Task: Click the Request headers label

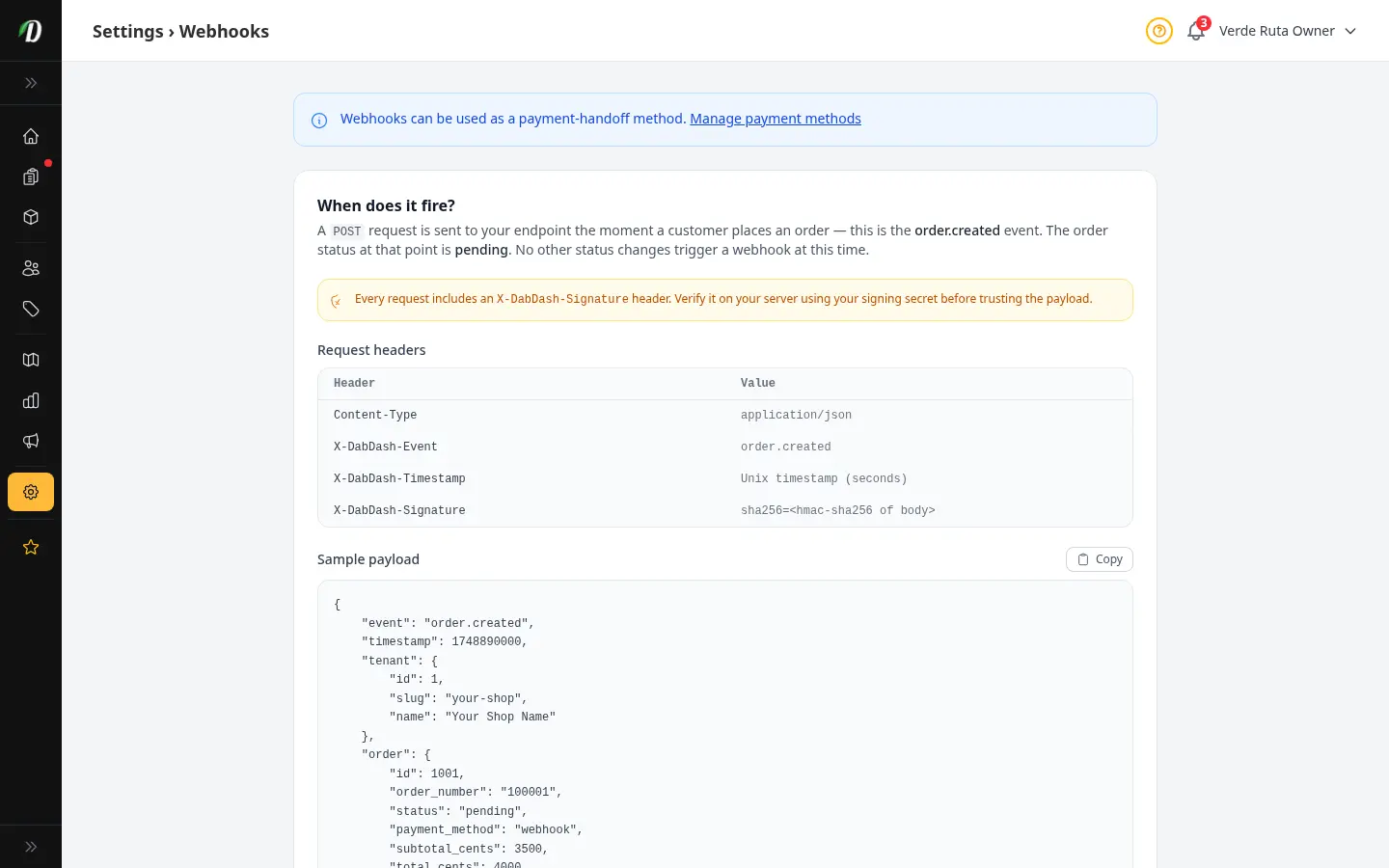Action: [371, 350]
